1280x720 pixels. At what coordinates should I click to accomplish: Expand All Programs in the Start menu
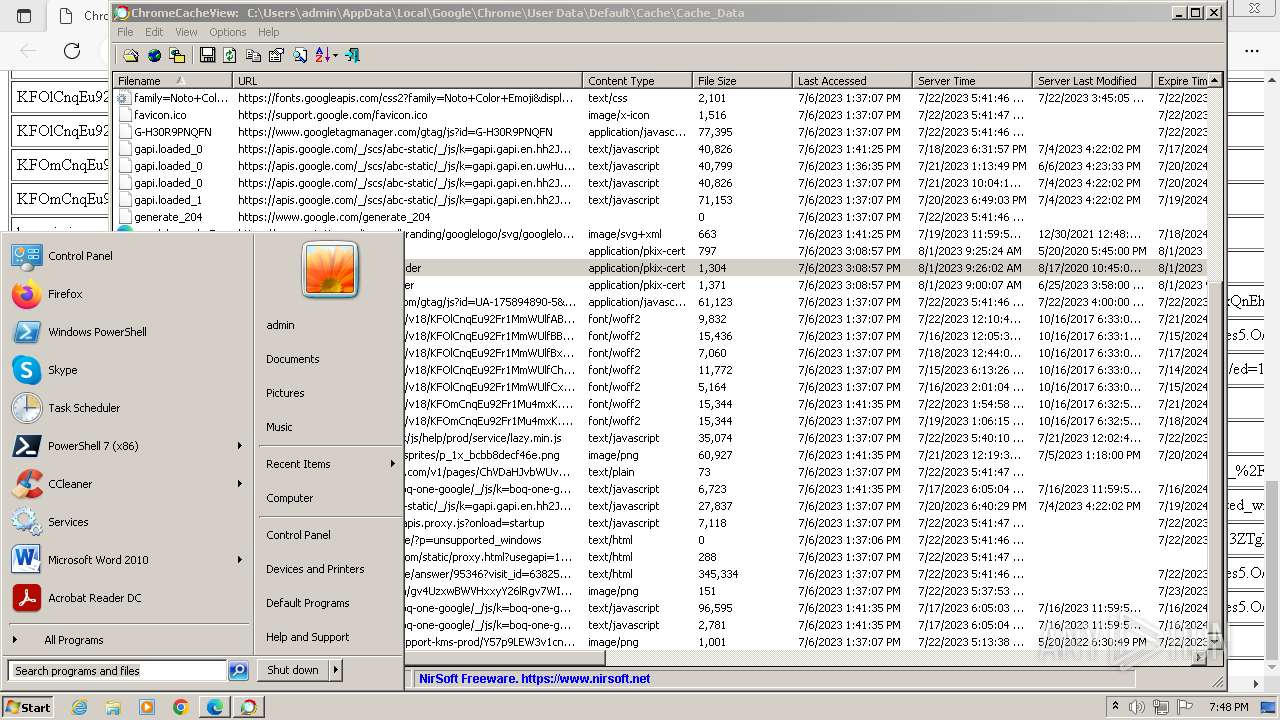click(x=127, y=640)
